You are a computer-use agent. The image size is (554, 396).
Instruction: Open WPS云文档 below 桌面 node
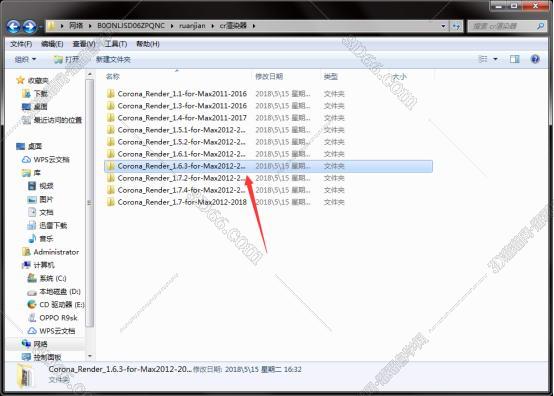(51, 160)
